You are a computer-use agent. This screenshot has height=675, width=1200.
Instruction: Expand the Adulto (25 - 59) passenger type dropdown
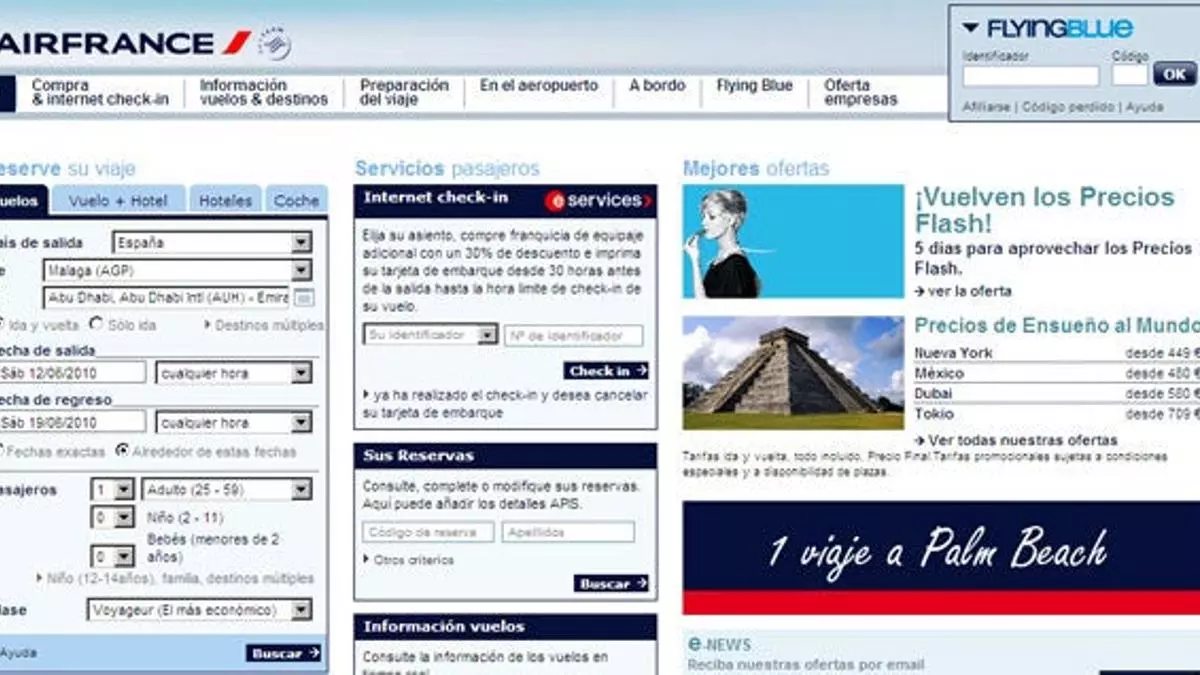(301, 490)
